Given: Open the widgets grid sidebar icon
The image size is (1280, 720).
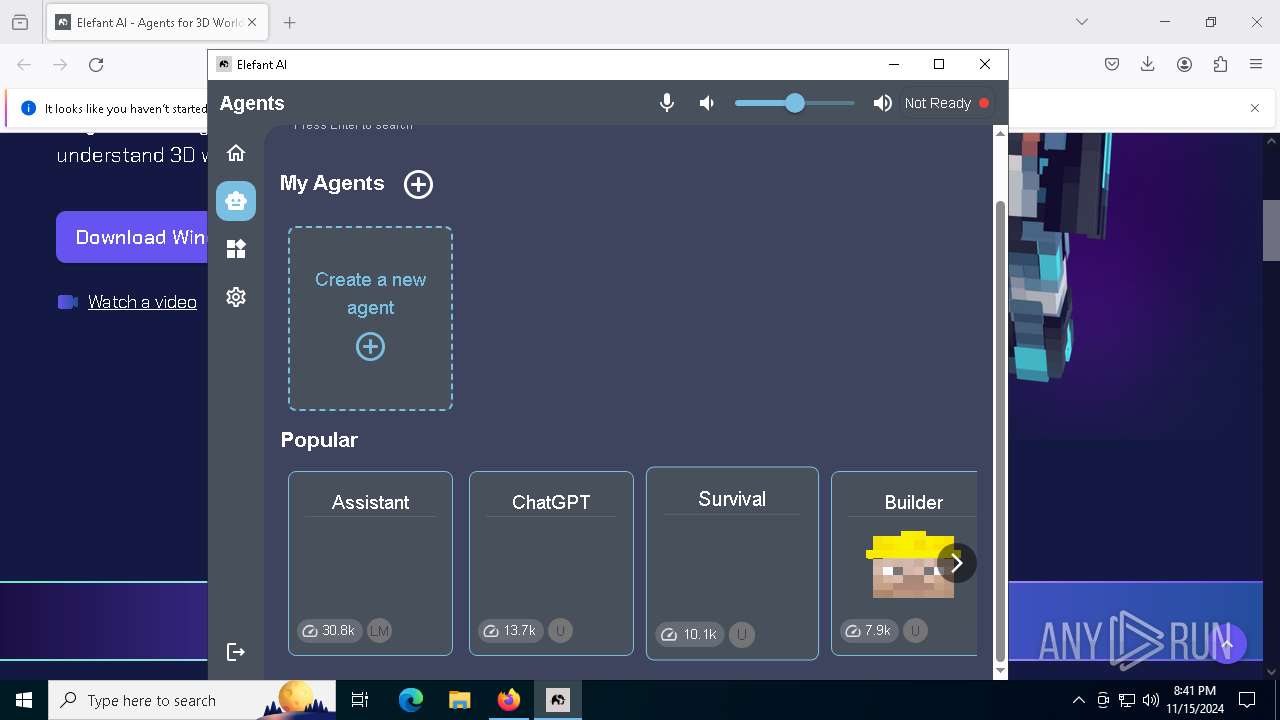Looking at the screenshot, I should click(236, 249).
